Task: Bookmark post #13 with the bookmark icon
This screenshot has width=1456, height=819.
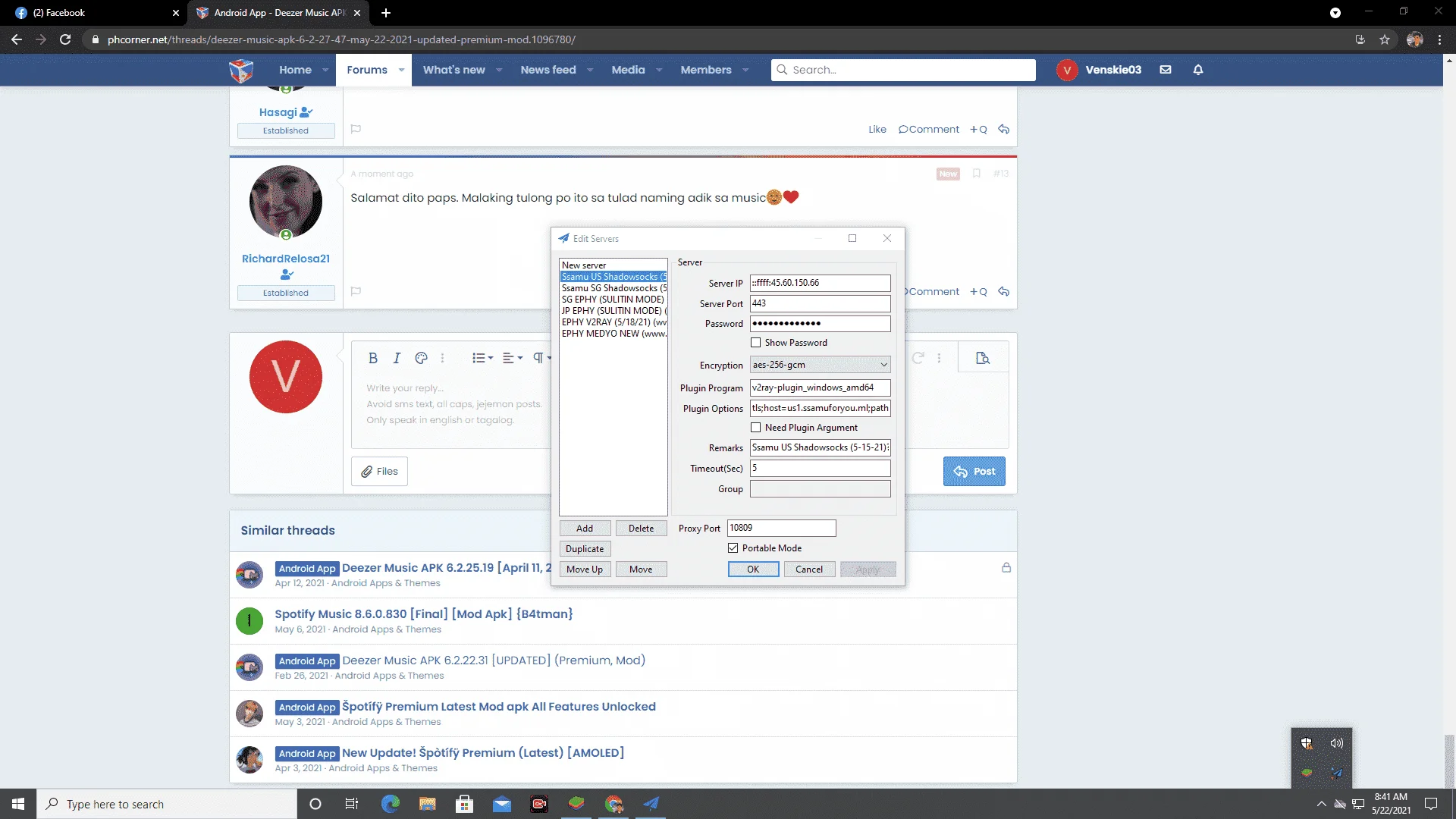Action: [977, 174]
